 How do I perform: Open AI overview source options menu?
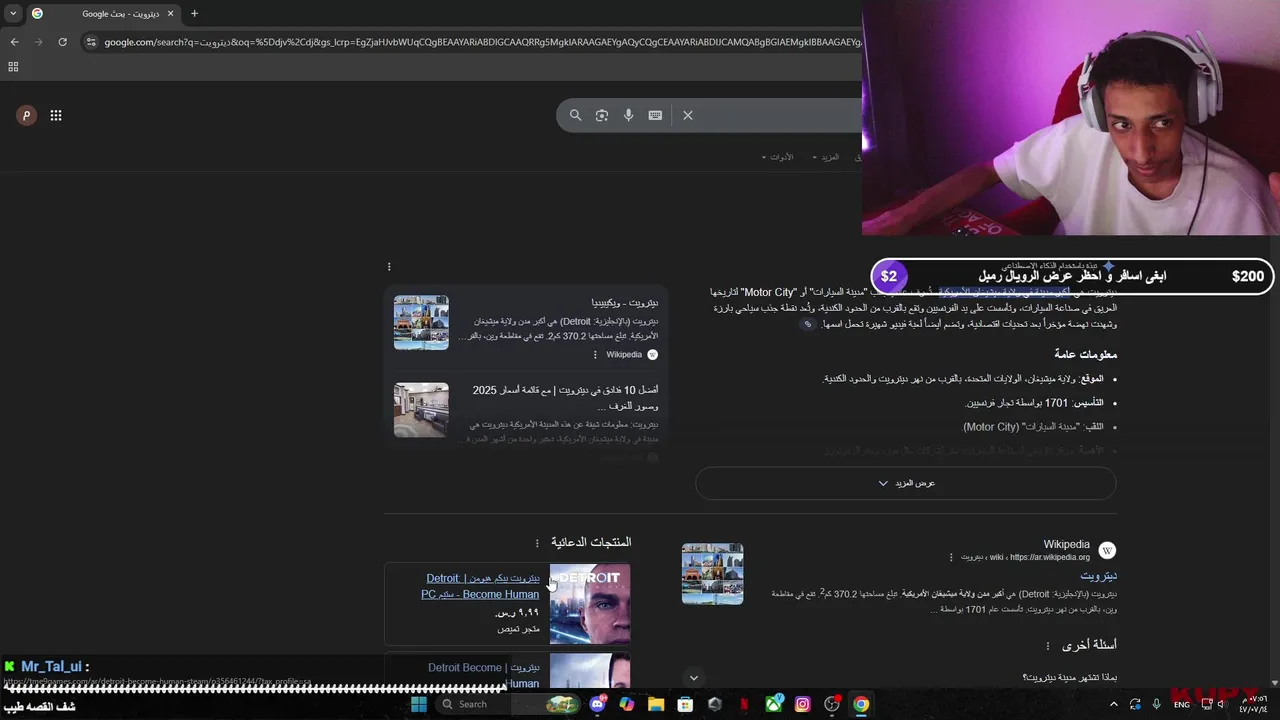pos(389,267)
